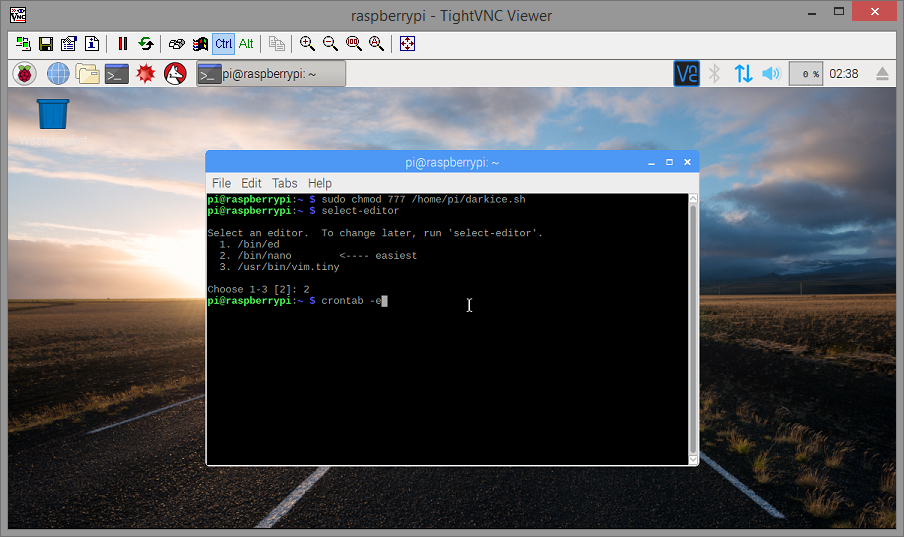Viewport: 904px width, 537px height.
Task: Open the file manager folders icon
Action: pyautogui.click(x=88, y=74)
